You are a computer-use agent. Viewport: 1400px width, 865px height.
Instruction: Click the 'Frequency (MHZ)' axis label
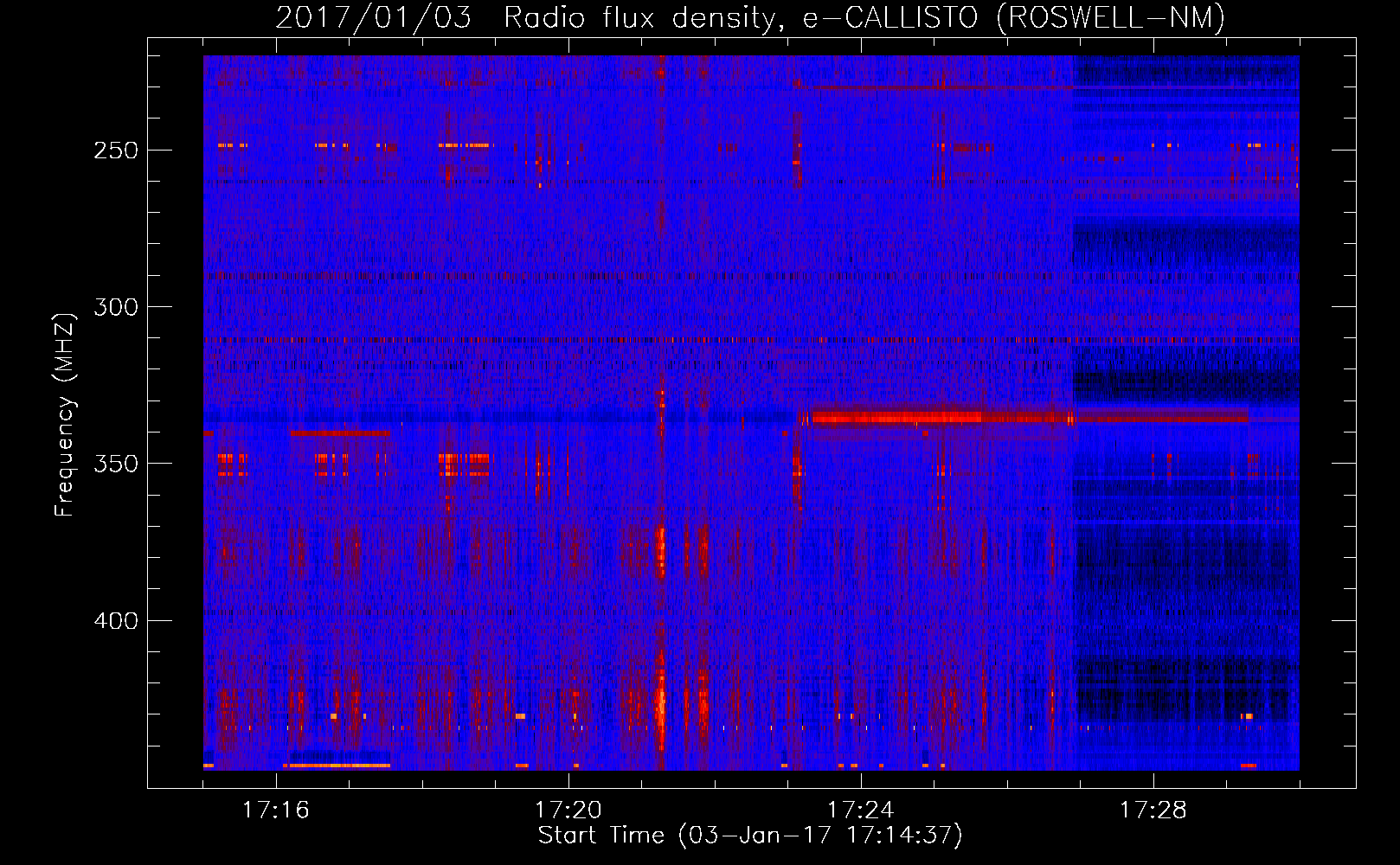tap(65, 414)
